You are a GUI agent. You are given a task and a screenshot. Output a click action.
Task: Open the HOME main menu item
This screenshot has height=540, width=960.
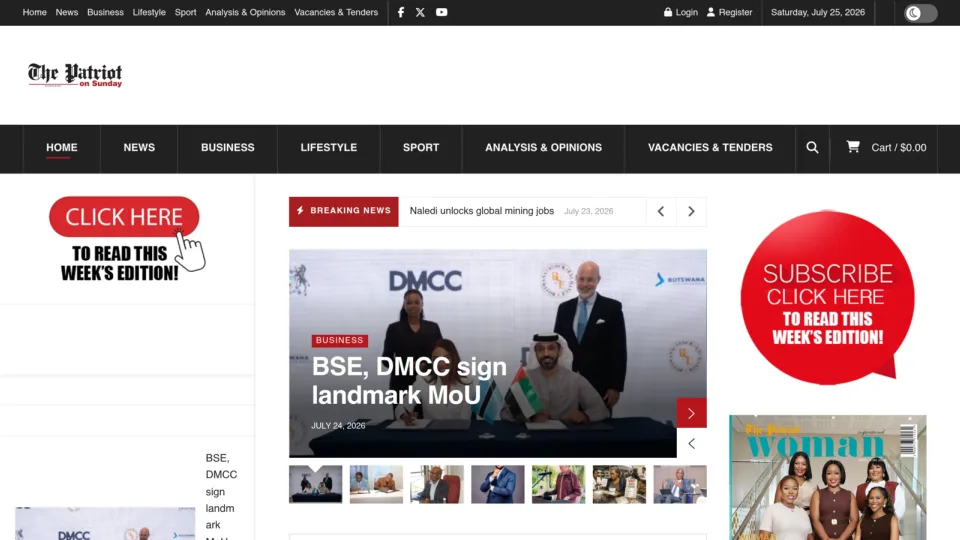tap(62, 148)
